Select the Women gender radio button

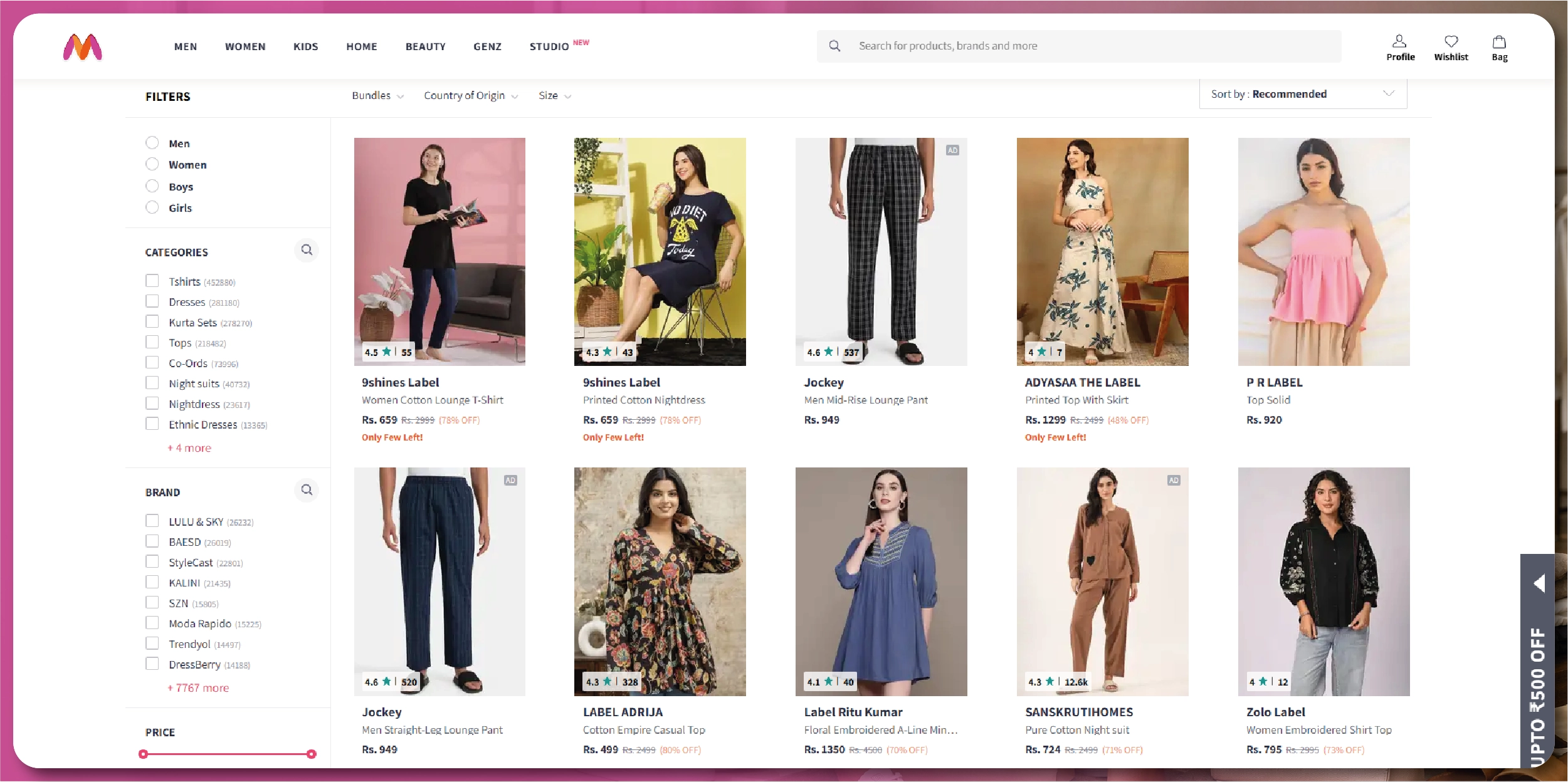pyautogui.click(x=152, y=164)
